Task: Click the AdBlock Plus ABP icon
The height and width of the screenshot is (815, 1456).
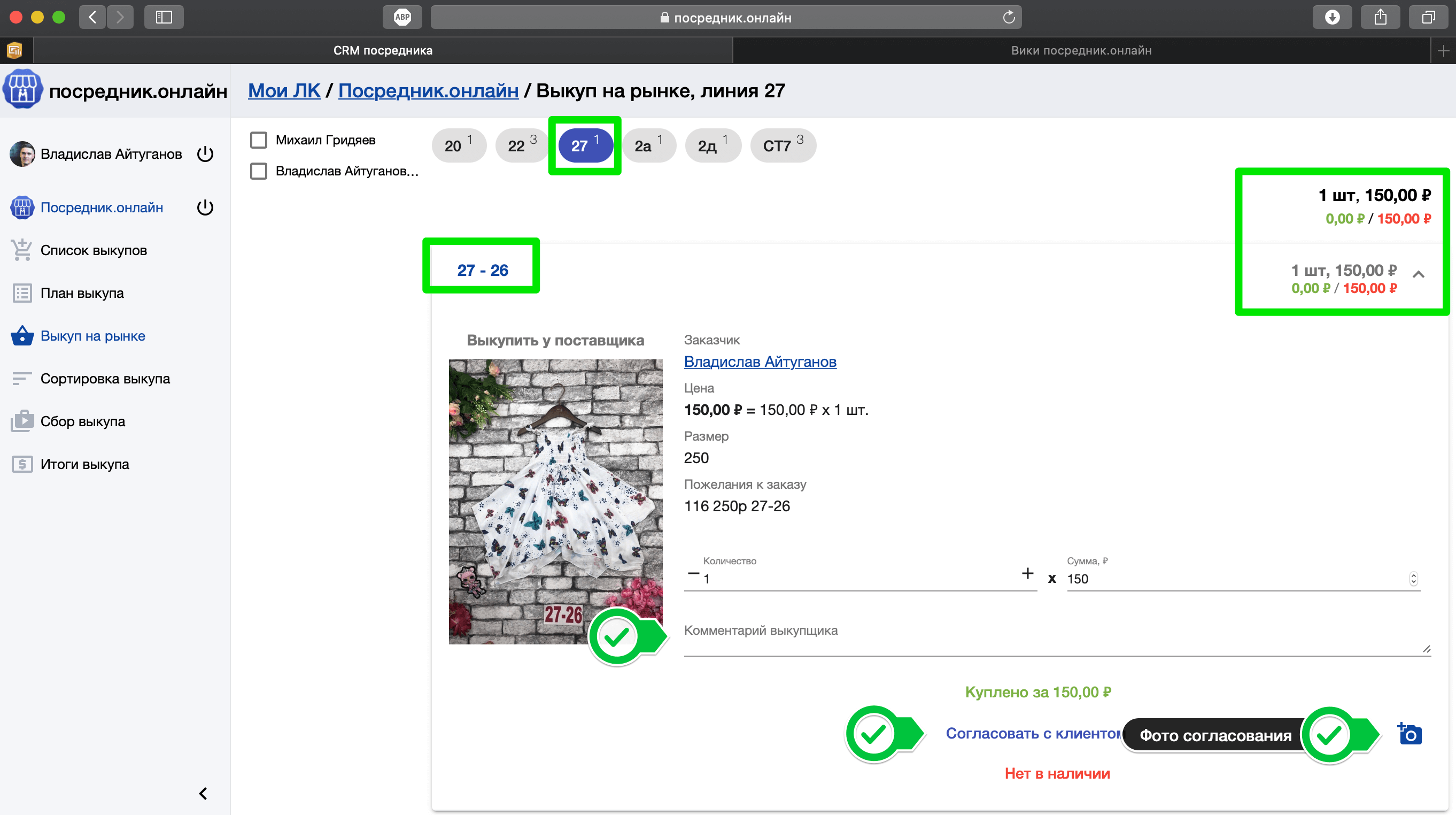Action: click(402, 17)
